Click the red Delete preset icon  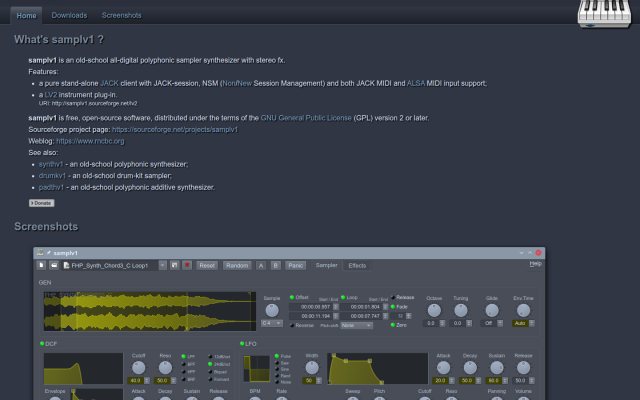(187, 265)
